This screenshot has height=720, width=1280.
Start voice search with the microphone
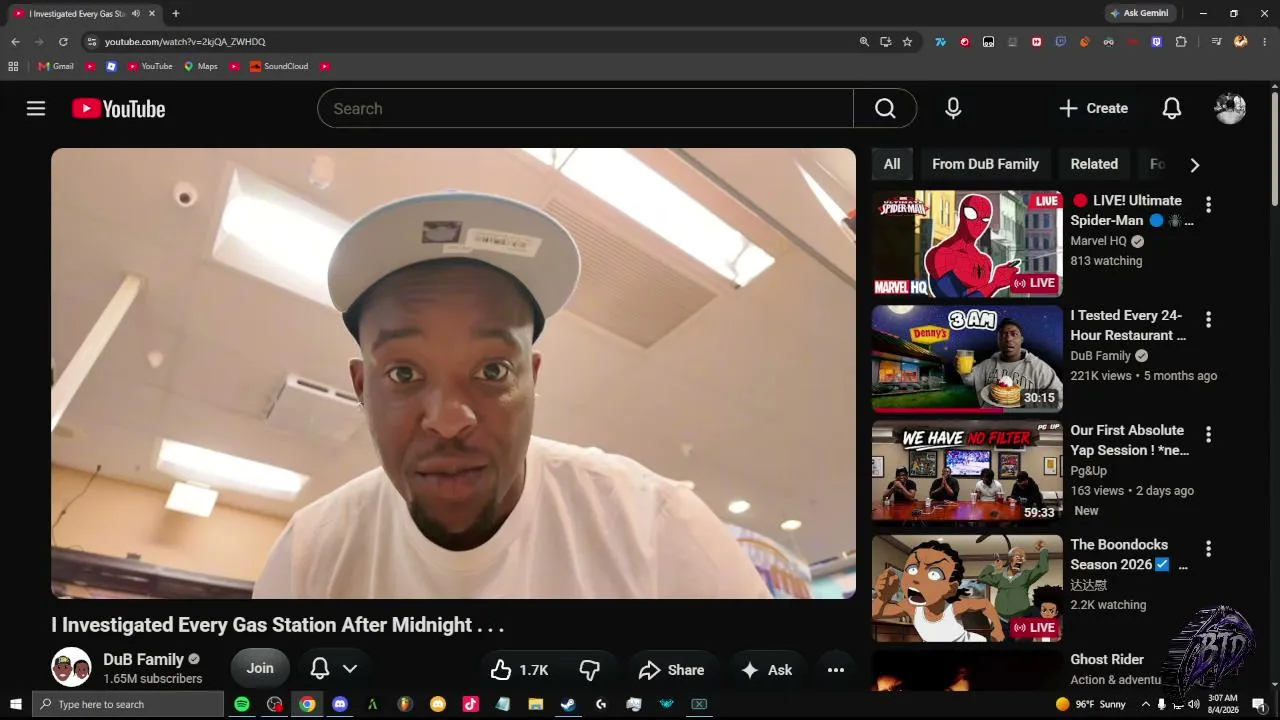pyautogui.click(x=953, y=108)
